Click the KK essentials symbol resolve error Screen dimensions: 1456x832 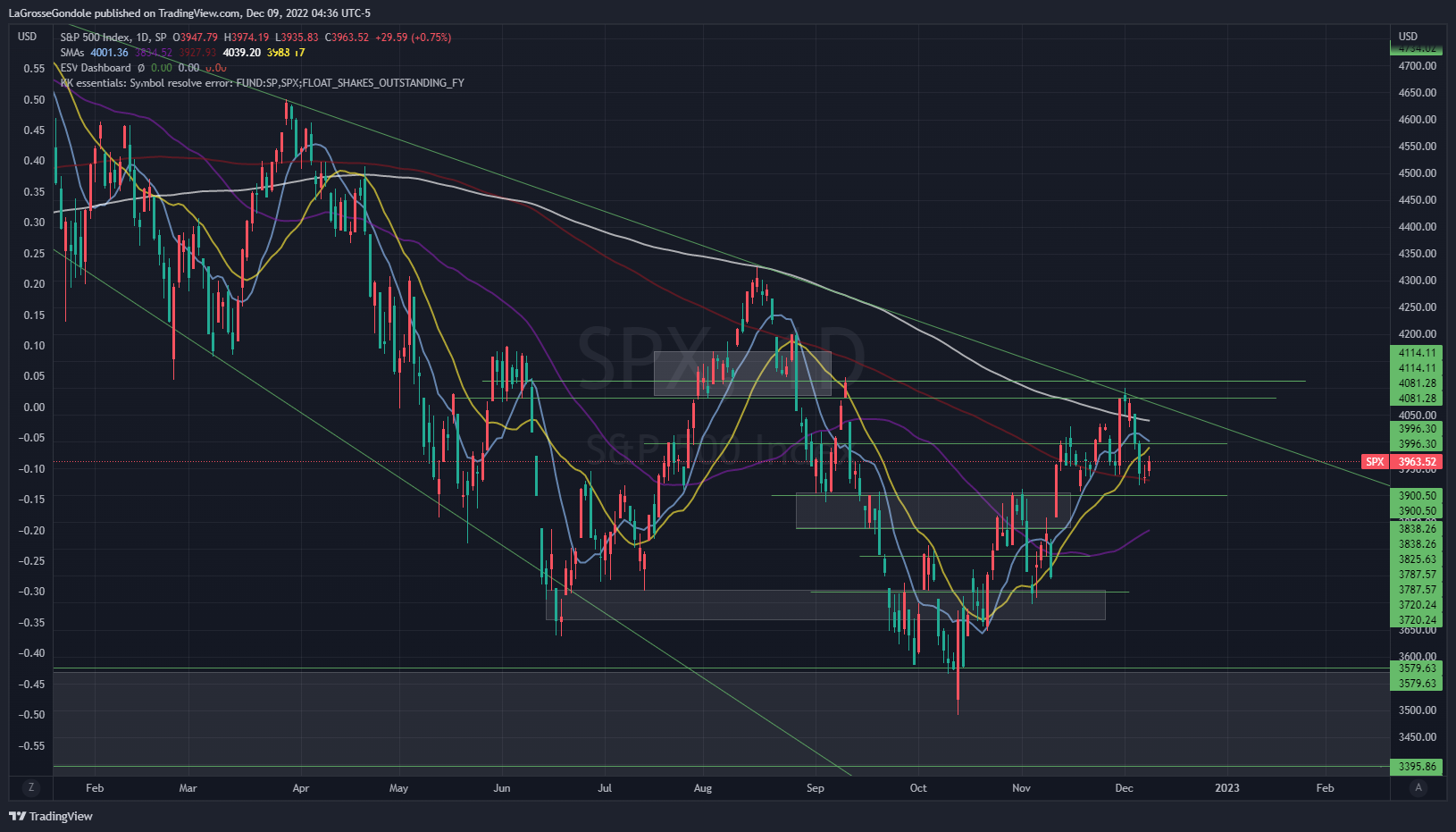(263, 83)
